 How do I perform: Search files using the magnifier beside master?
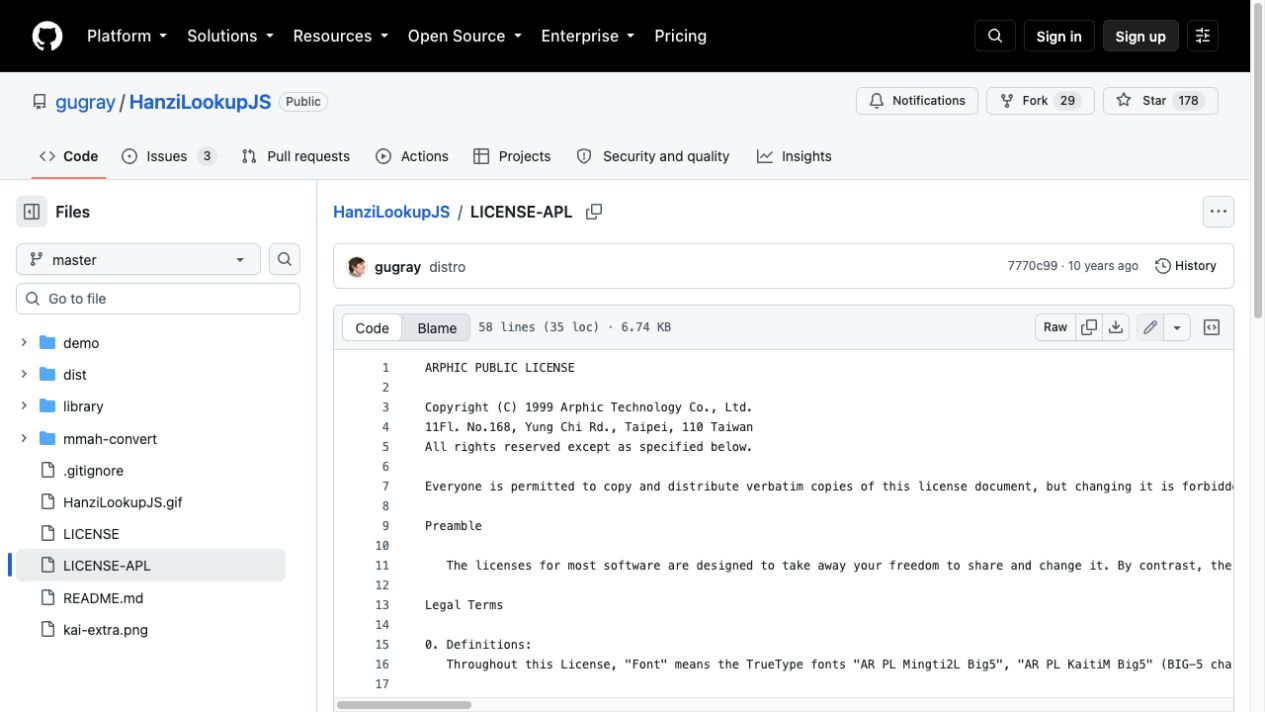click(285, 260)
